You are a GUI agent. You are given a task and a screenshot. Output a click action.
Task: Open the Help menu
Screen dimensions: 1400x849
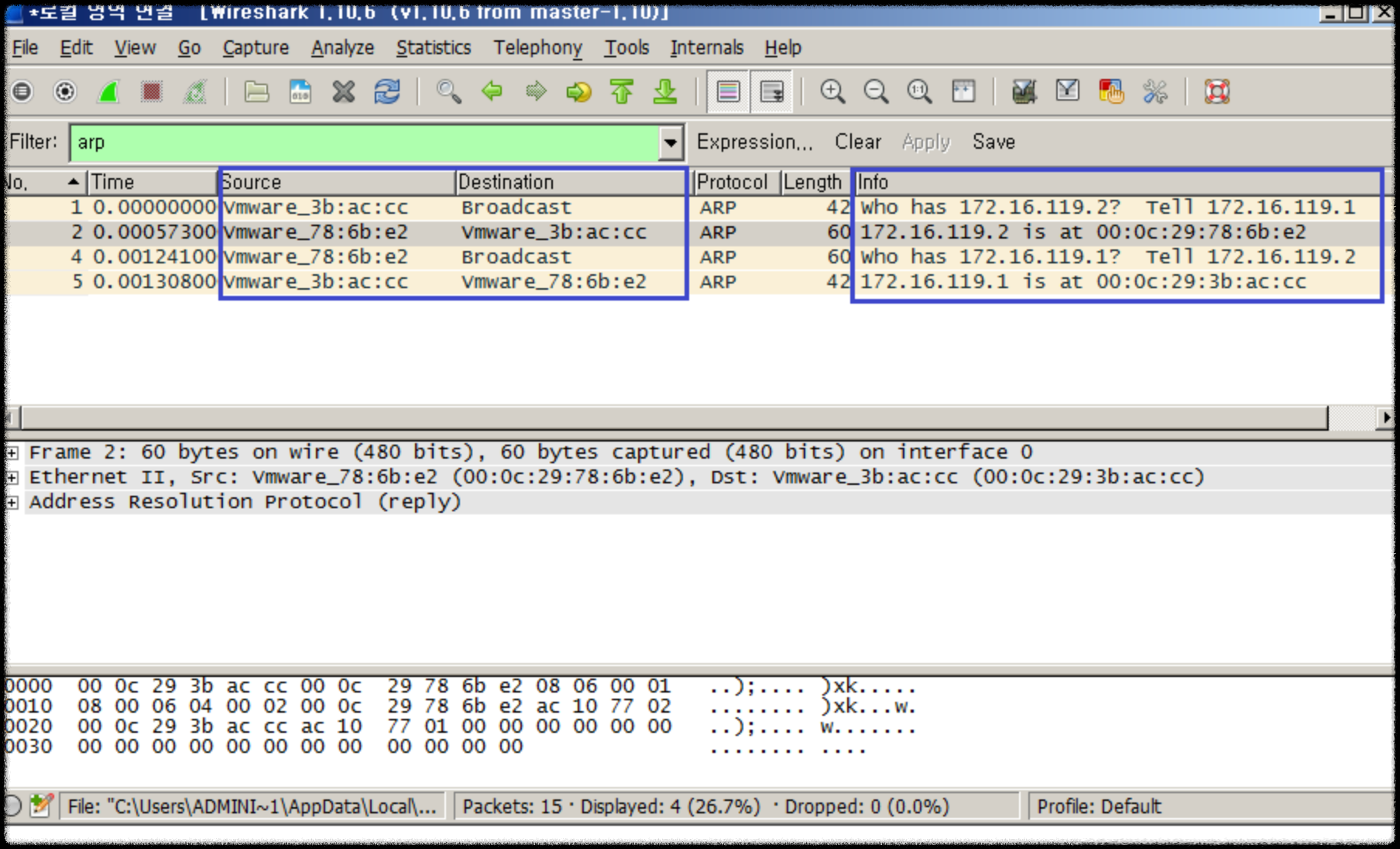(x=783, y=48)
